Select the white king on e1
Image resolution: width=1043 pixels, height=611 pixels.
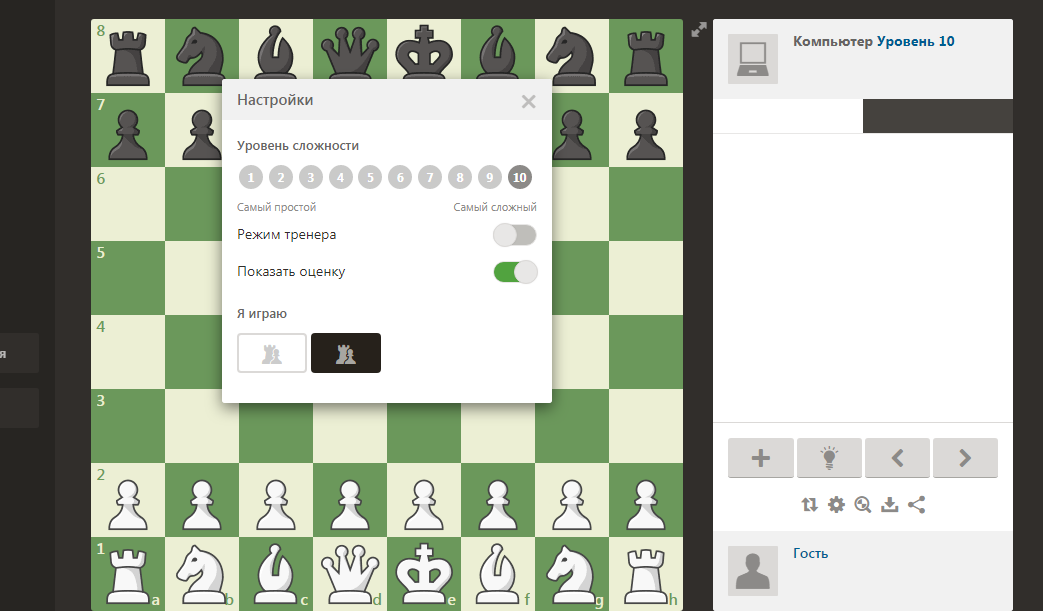[x=424, y=574]
